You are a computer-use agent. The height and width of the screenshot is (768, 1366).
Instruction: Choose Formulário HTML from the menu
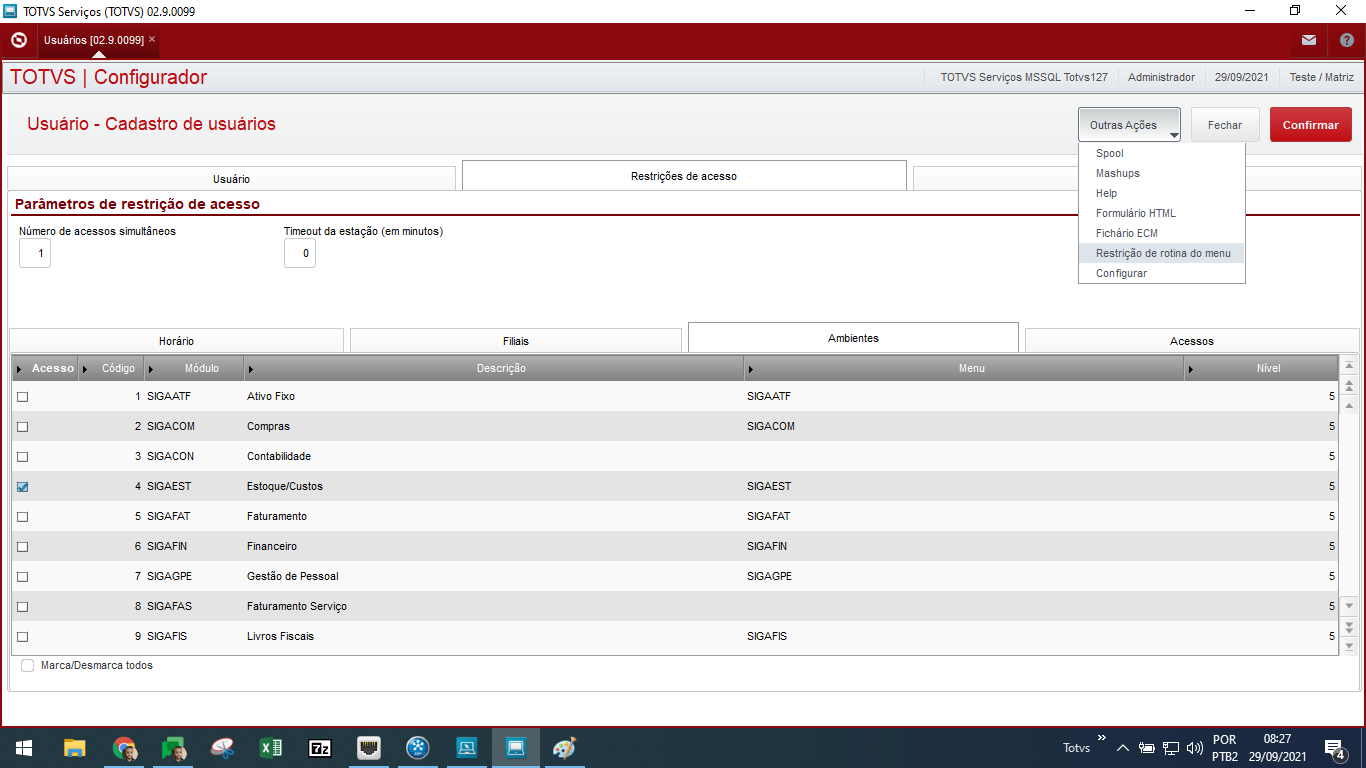(1162, 213)
